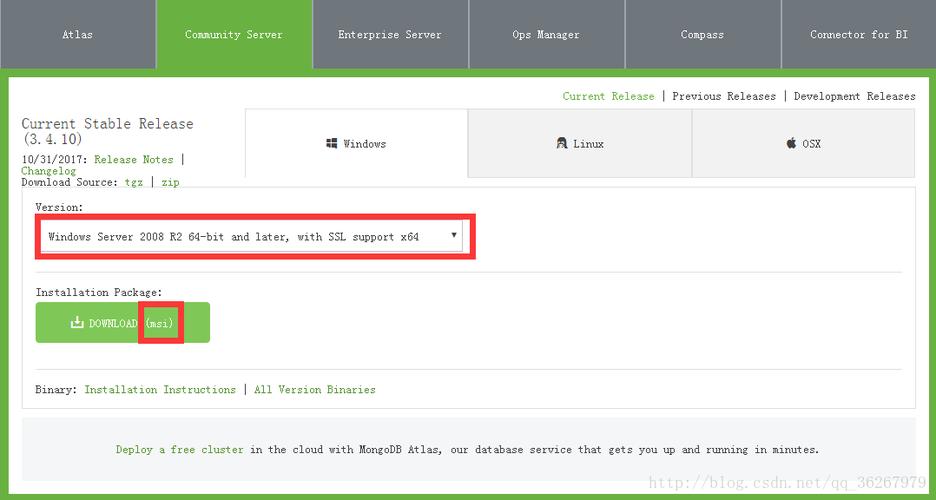Open the Ops Manager tab
Image resolution: width=936 pixels, height=500 pixels.
coord(546,35)
